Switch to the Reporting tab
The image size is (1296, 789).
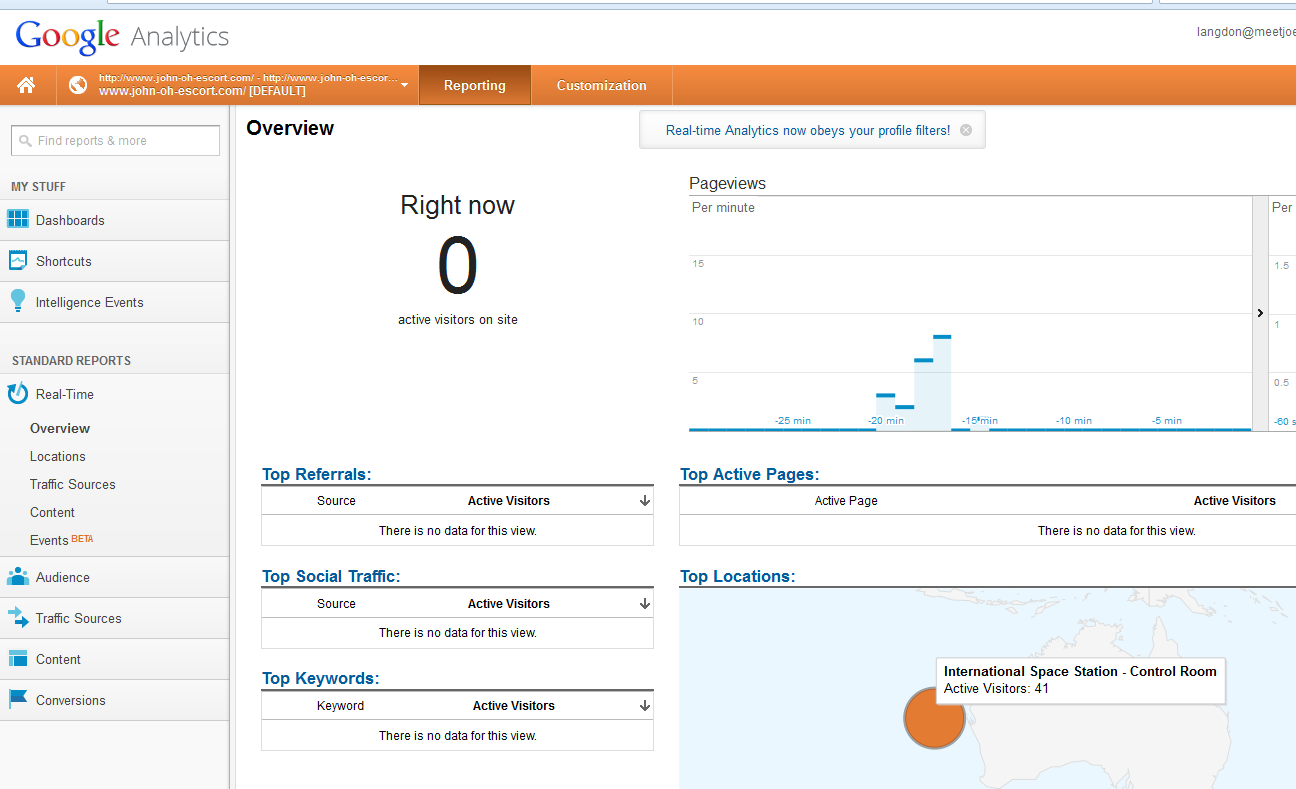click(475, 85)
